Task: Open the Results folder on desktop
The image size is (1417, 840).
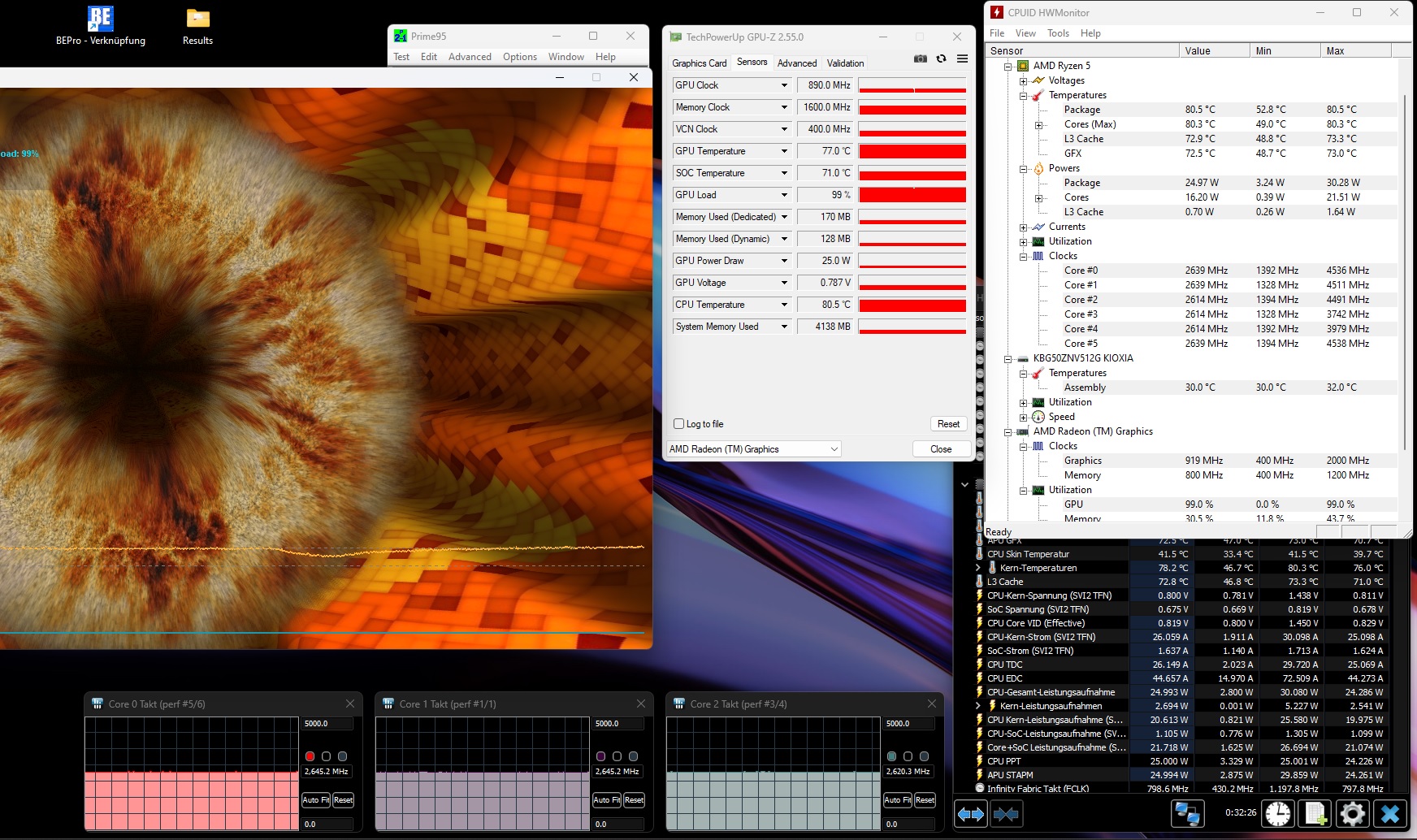Action: click(x=197, y=26)
